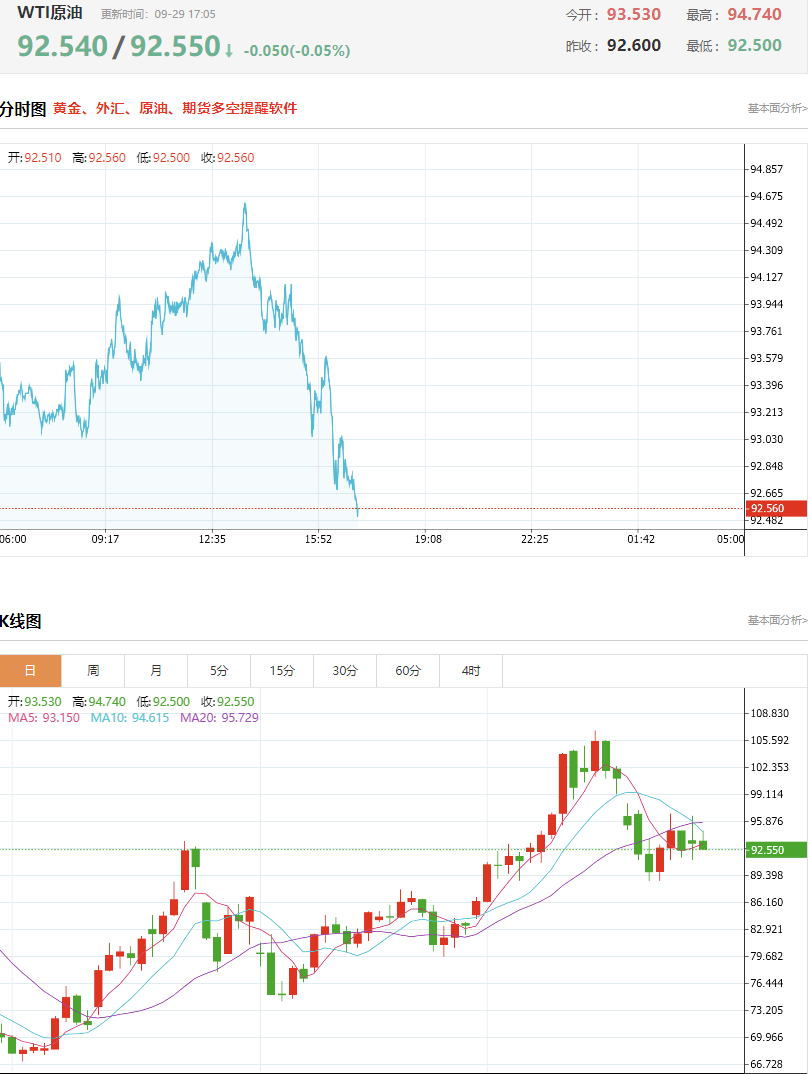
Task: Open 基本面分析 link beside K线图
Action: [x=777, y=620]
